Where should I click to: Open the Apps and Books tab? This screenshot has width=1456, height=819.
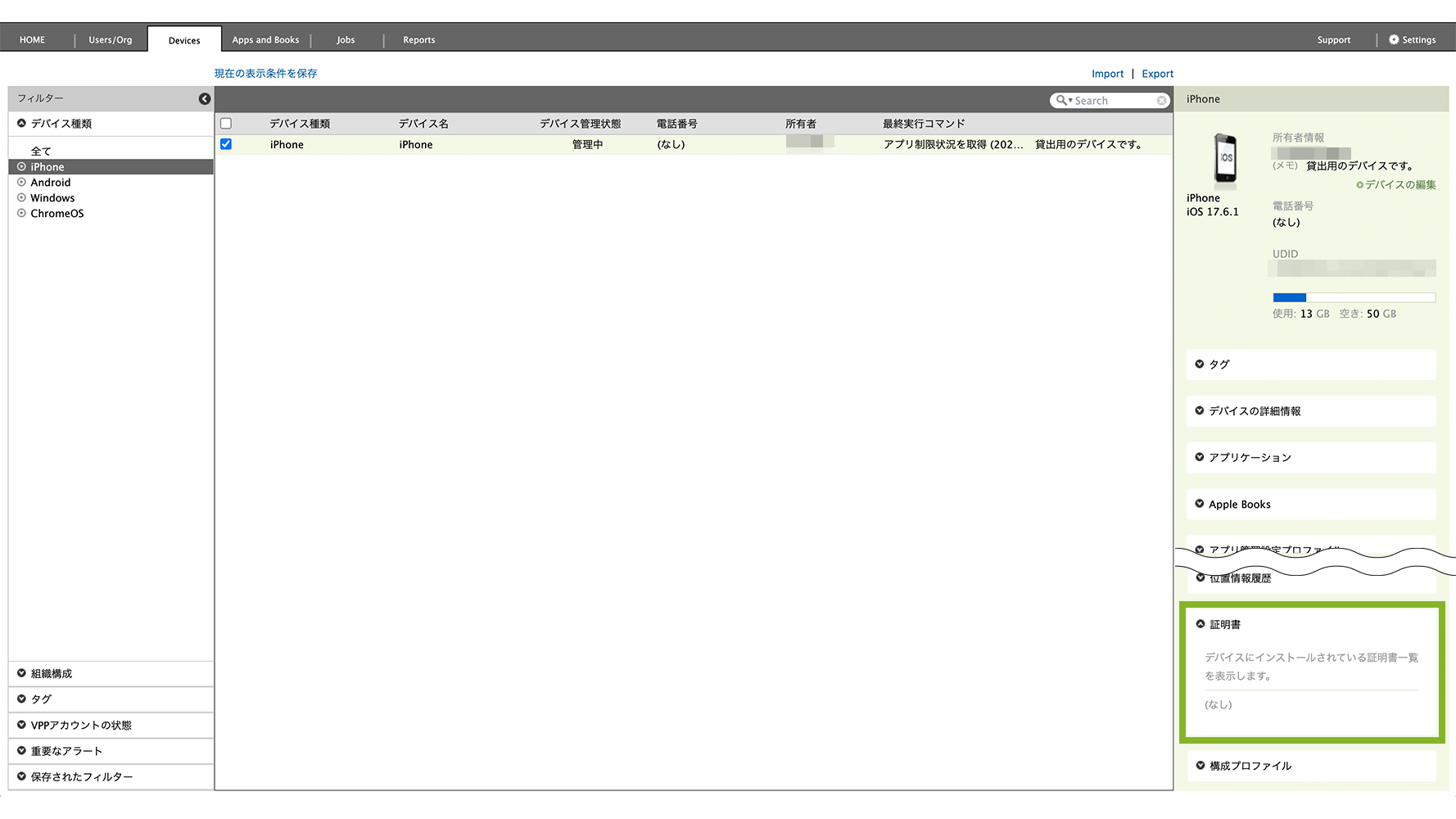point(265,40)
